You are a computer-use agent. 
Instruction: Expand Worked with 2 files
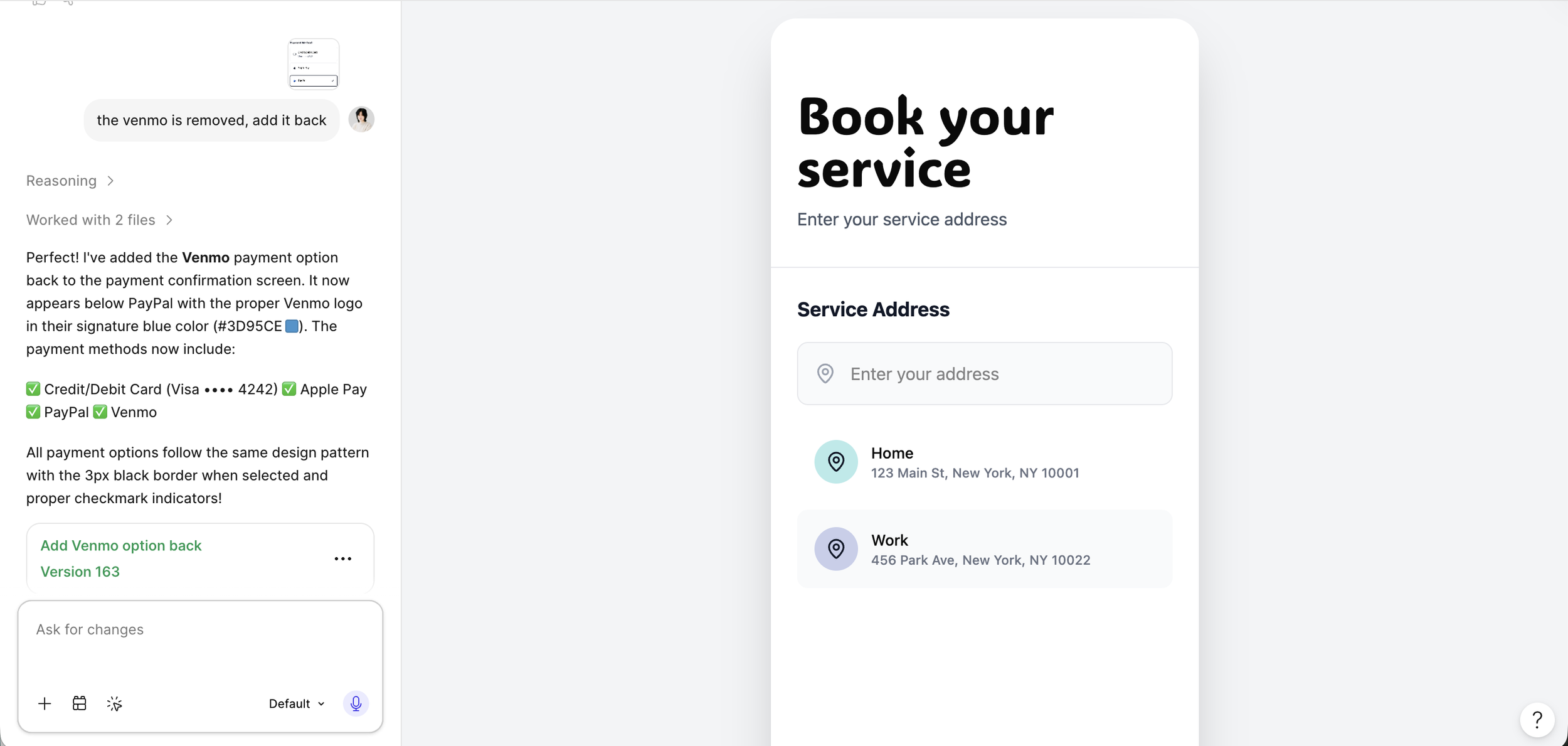[x=100, y=220]
